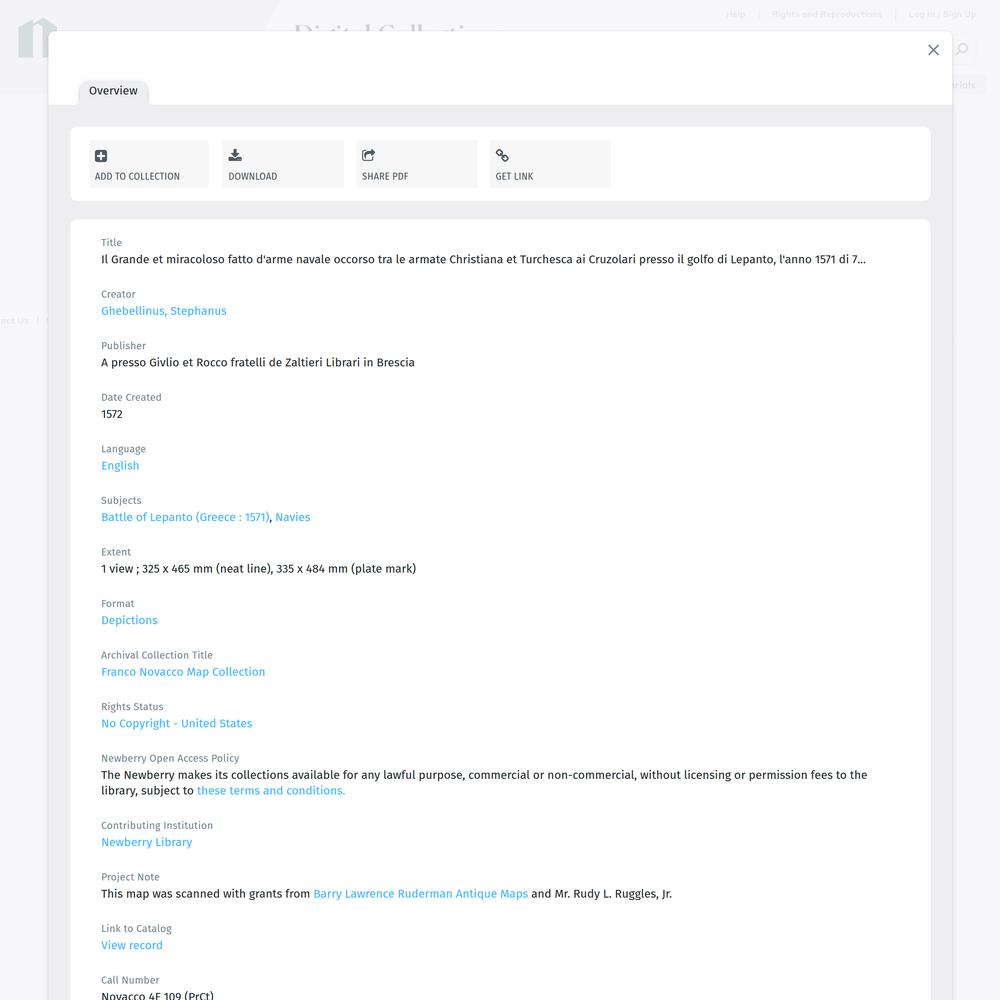This screenshot has width=1000, height=1000.
Task: Click the extent text '1 view ; 325 x 465 mm'
Action: pos(258,569)
